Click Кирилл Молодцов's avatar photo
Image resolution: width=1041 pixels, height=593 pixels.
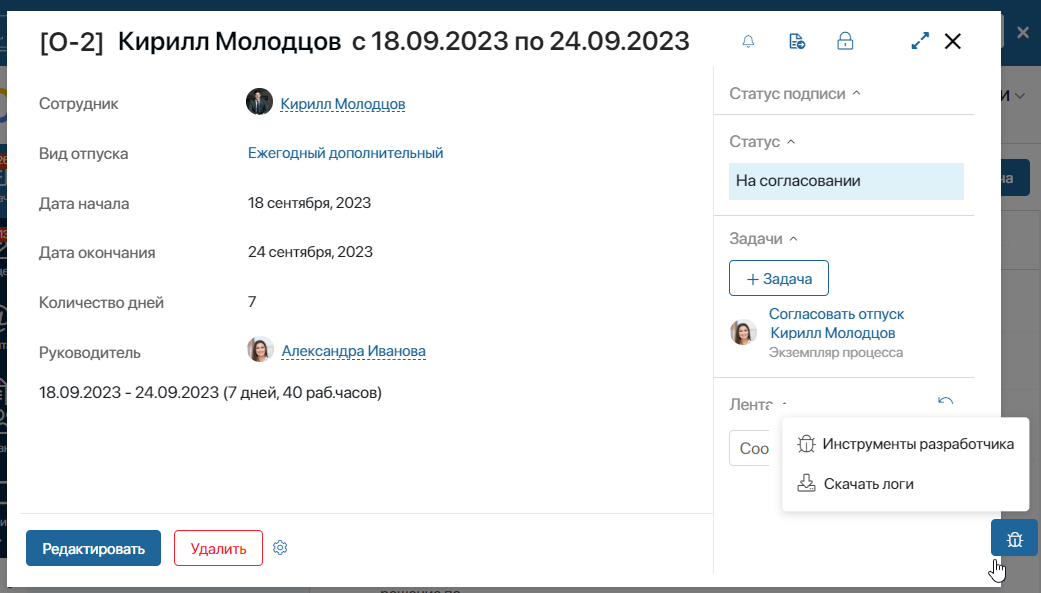pyautogui.click(x=260, y=102)
